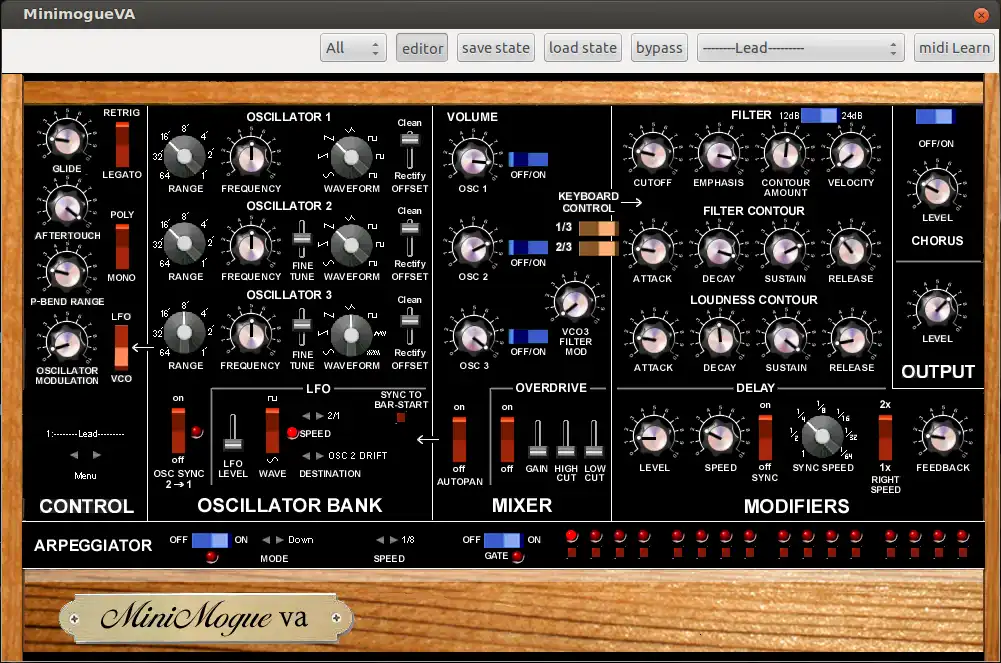1001x663 pixels.
Task: Click next arrow for Arpeggiator Mode
Action: [280, 540]
